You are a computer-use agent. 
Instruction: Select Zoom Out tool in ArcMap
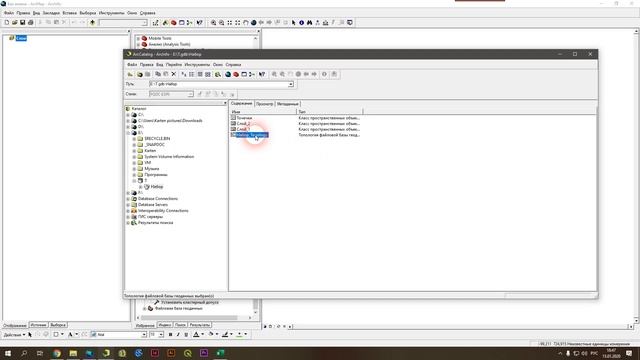(222, 23)
